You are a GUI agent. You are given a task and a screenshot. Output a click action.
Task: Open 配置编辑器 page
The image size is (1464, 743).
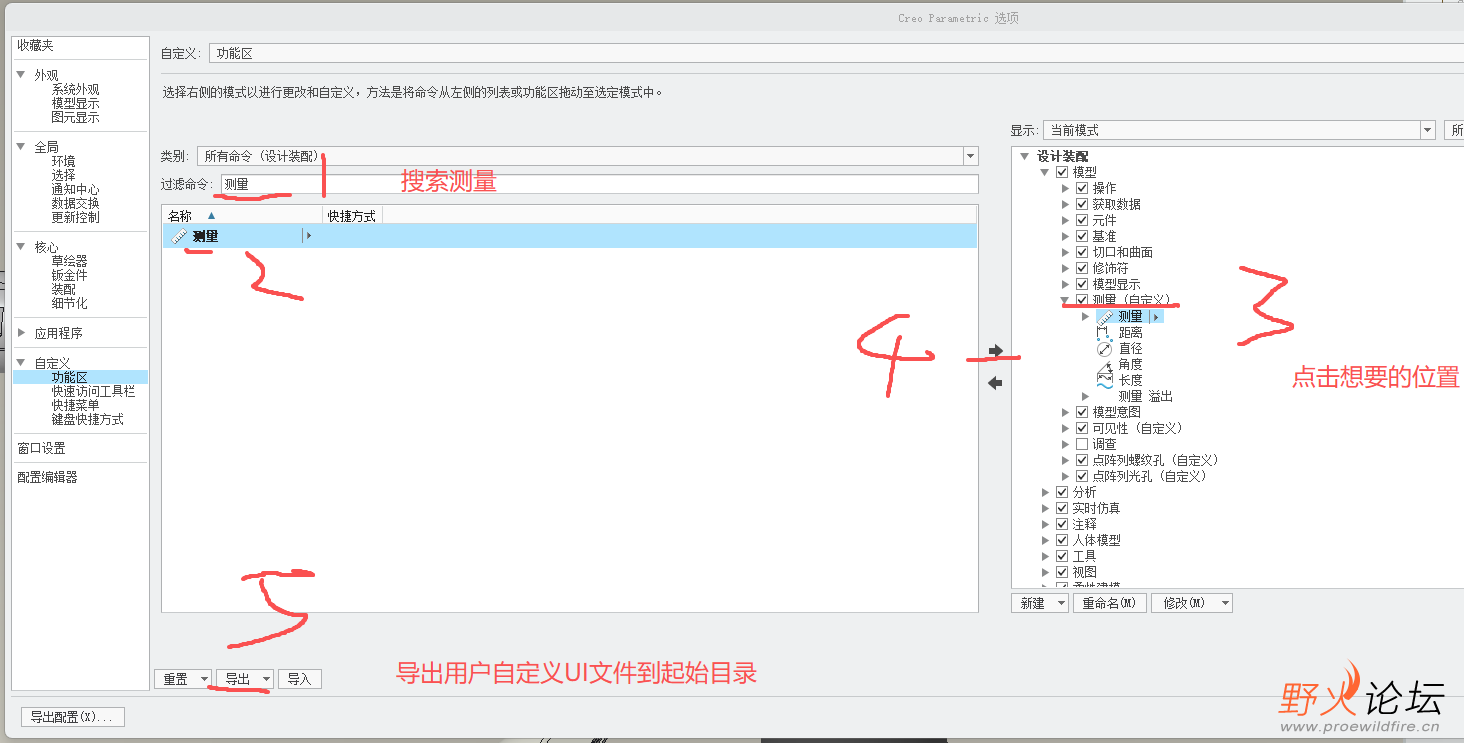(x=47, y=477)
